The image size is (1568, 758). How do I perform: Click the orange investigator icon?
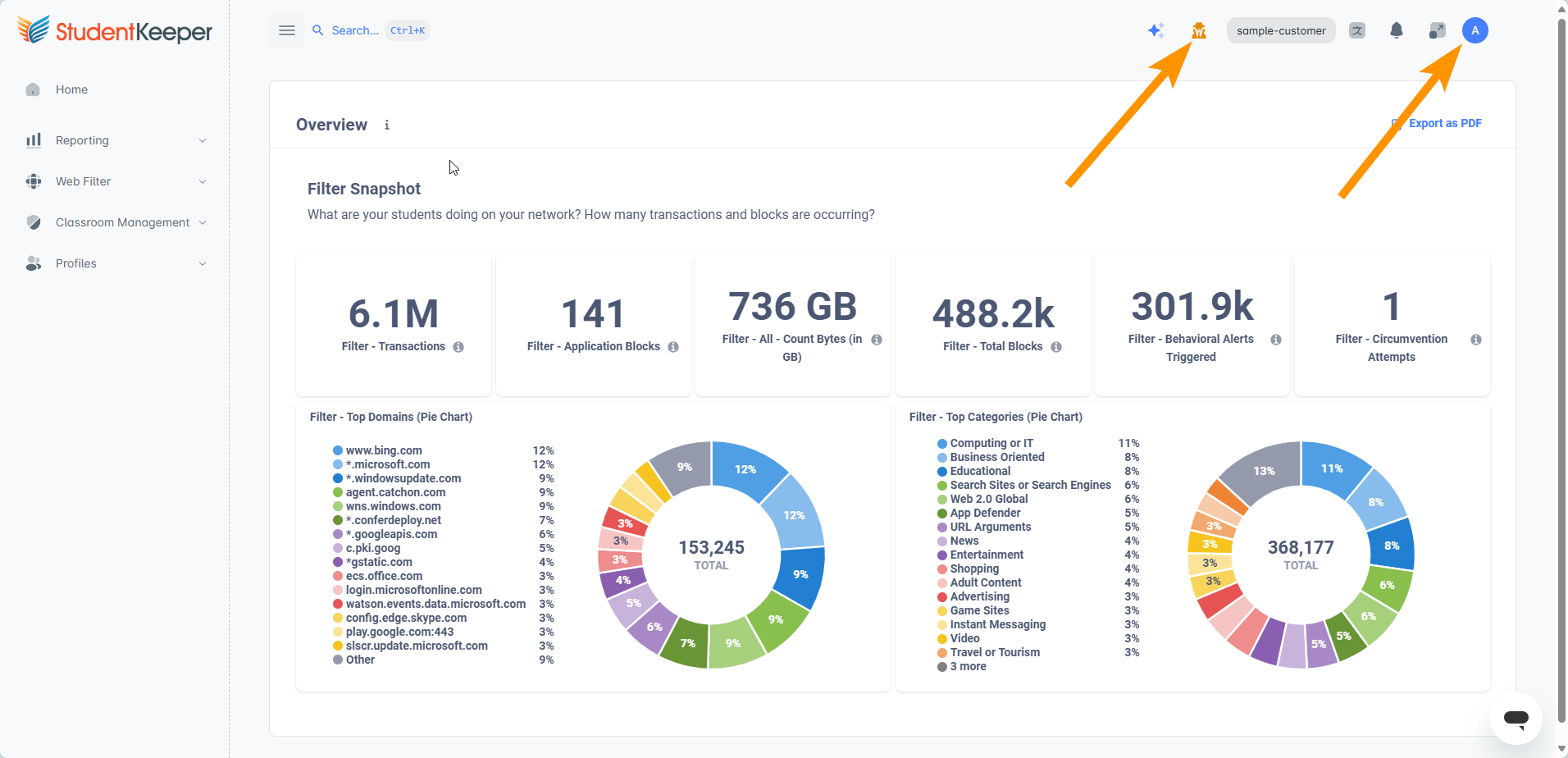pyautogui.click(x=1199, y=30)
